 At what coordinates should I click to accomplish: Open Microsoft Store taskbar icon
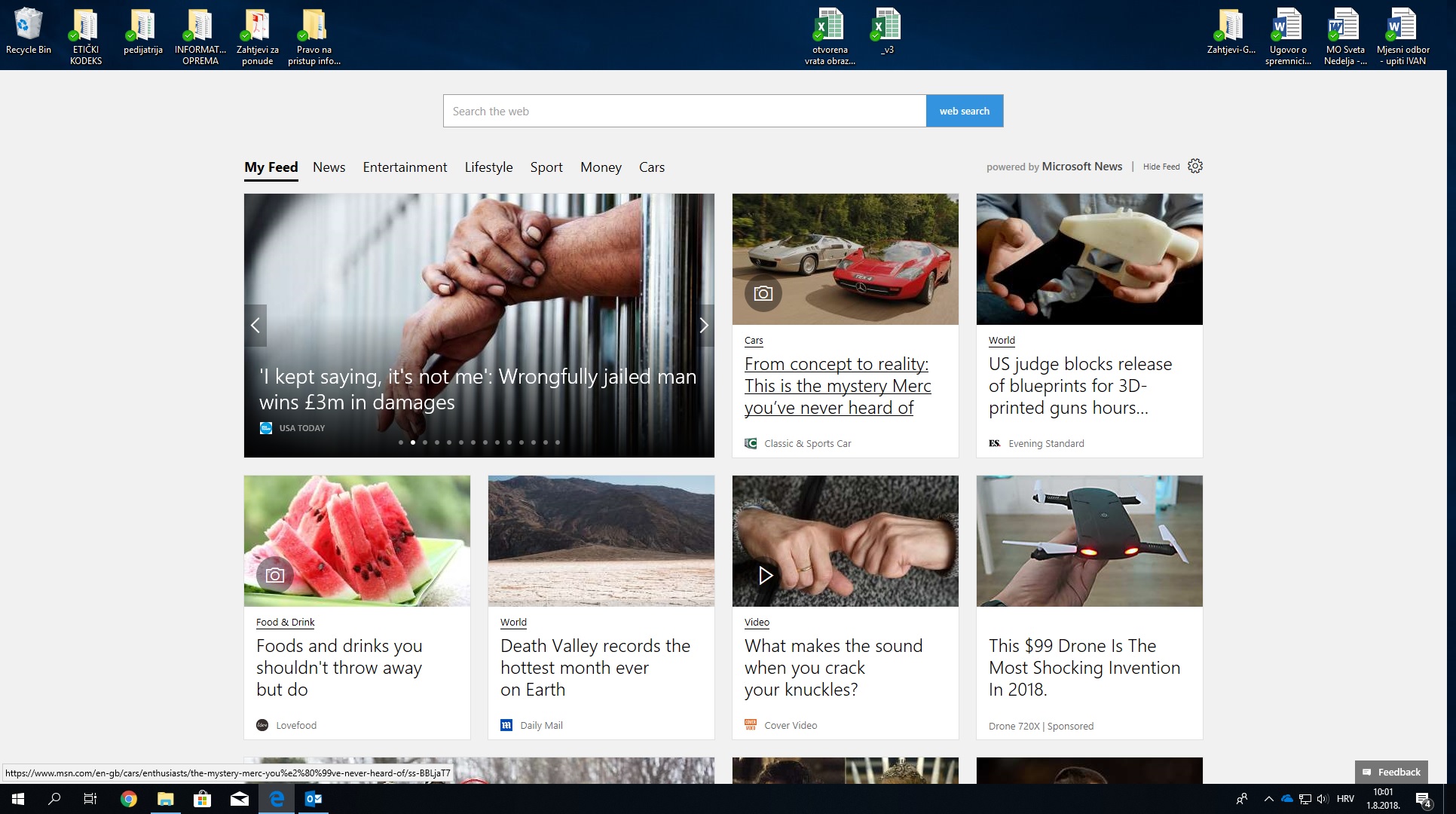(x=202, y=799)
